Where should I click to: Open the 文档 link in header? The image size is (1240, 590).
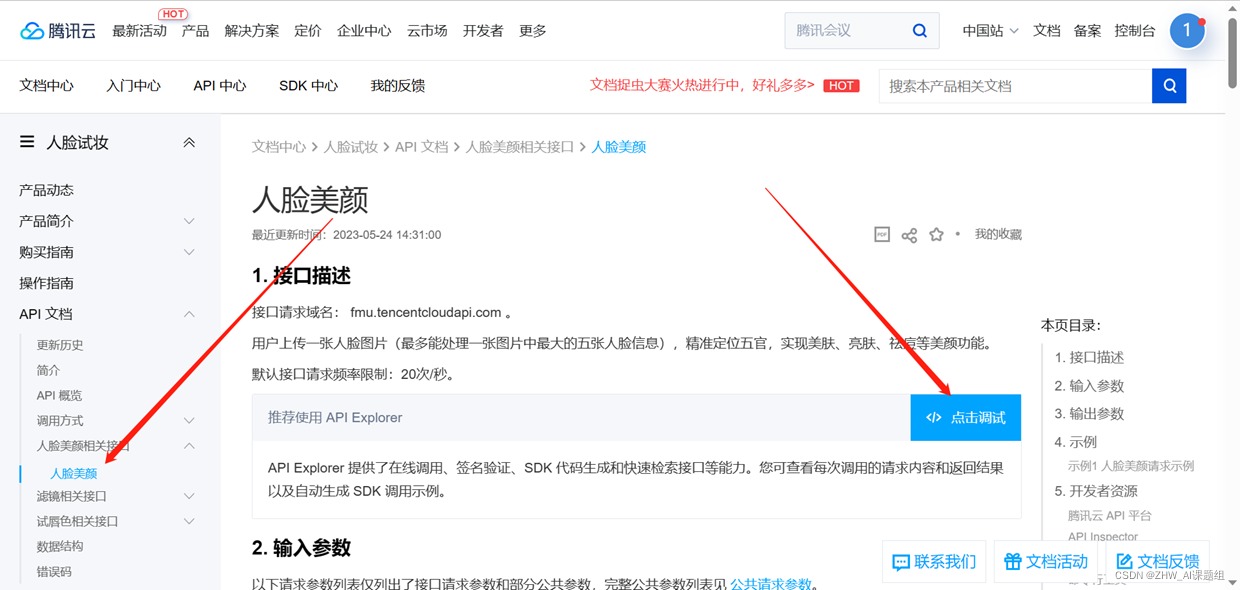click(1047, 31)
